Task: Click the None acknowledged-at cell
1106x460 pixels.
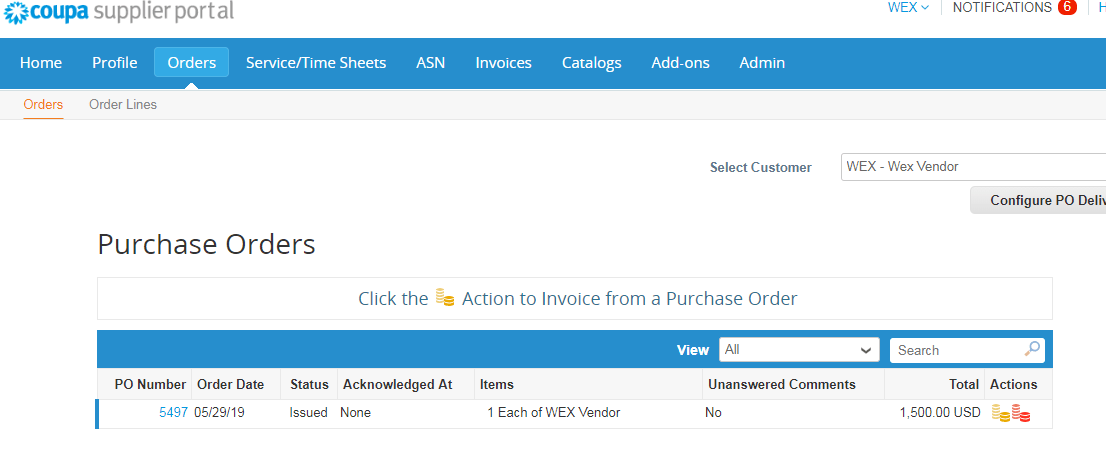Action: coord(355,413)
